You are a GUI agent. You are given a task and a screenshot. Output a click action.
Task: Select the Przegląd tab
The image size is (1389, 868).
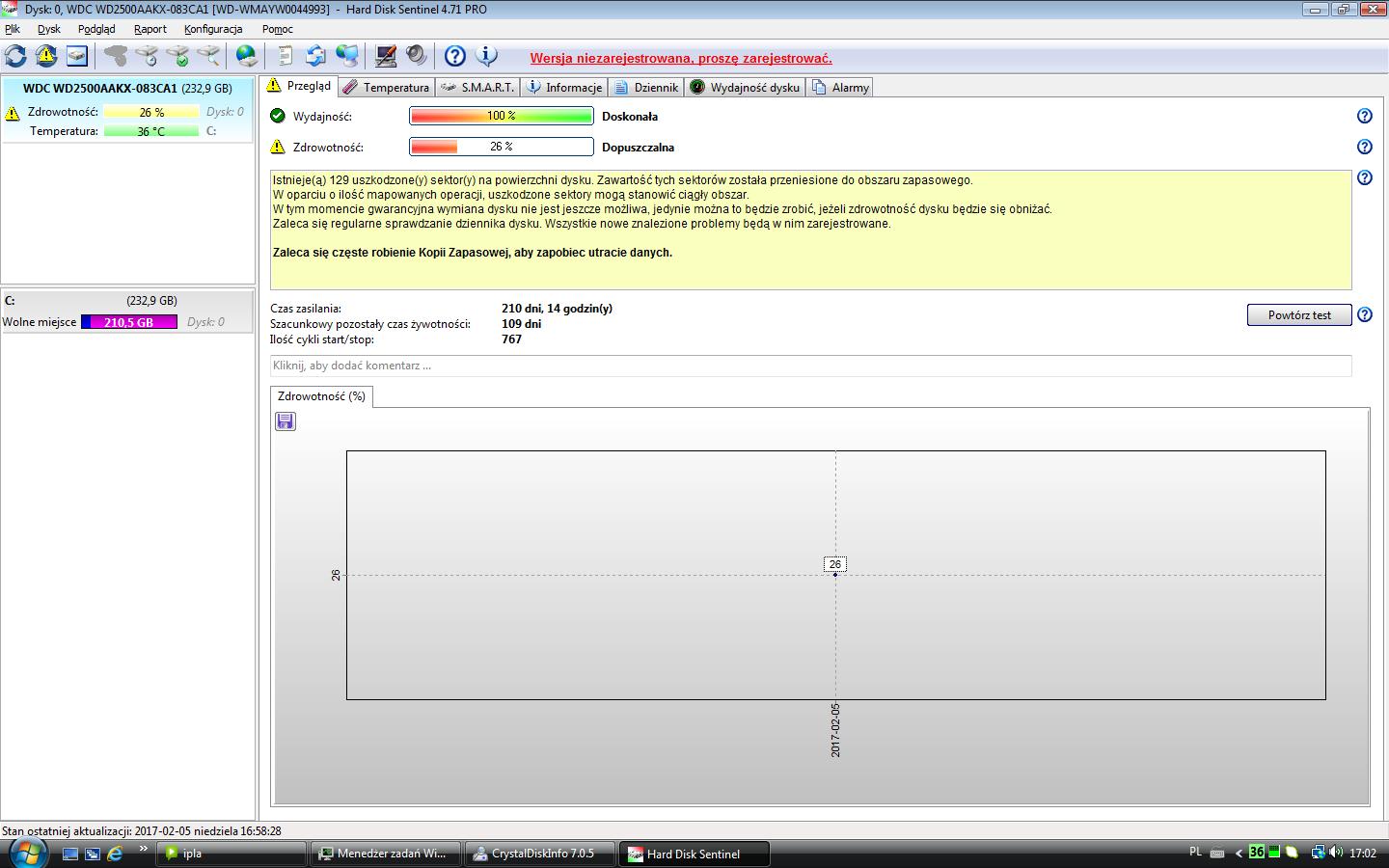299,86
